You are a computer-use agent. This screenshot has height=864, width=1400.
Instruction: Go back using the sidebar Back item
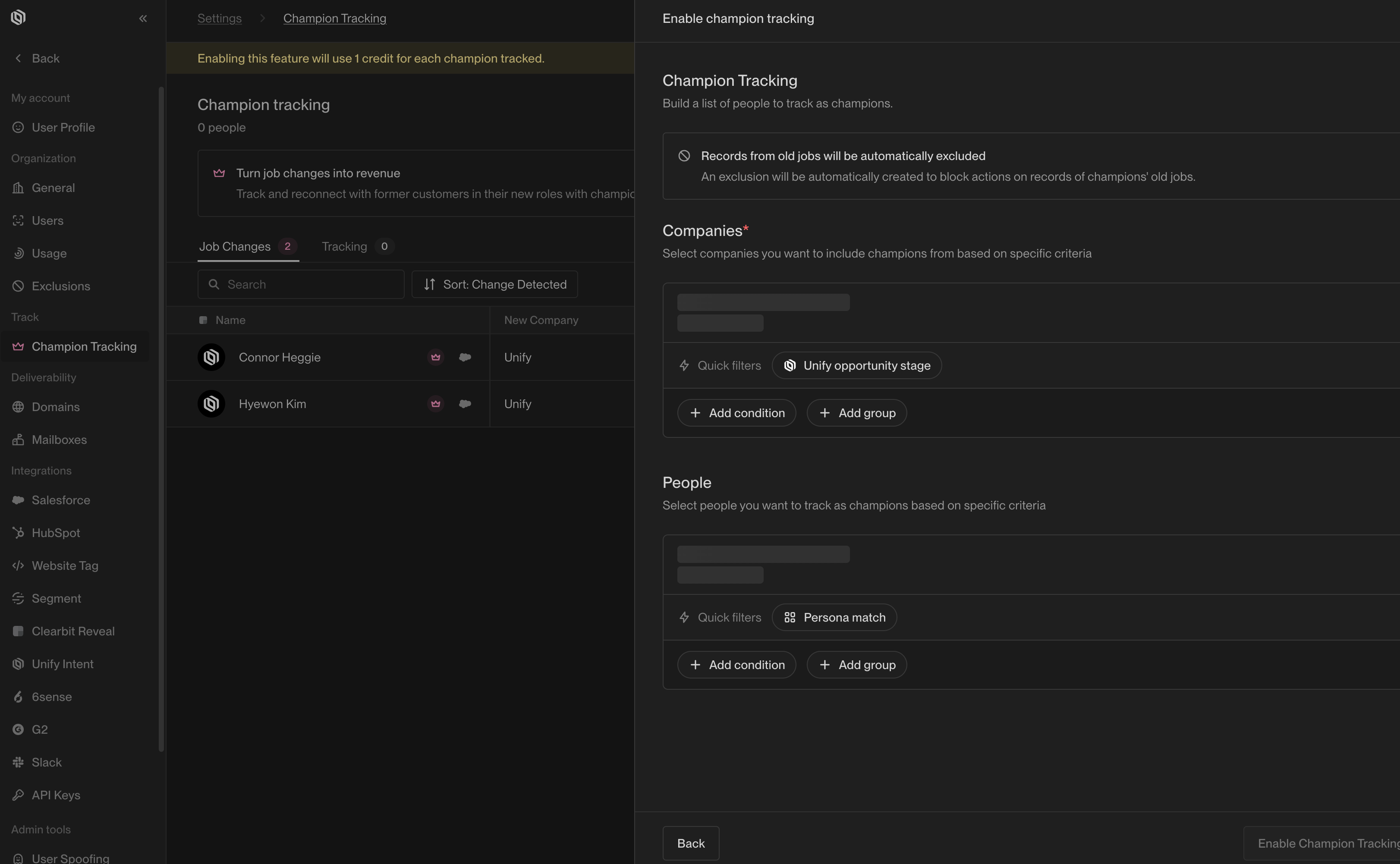[37, 58]
